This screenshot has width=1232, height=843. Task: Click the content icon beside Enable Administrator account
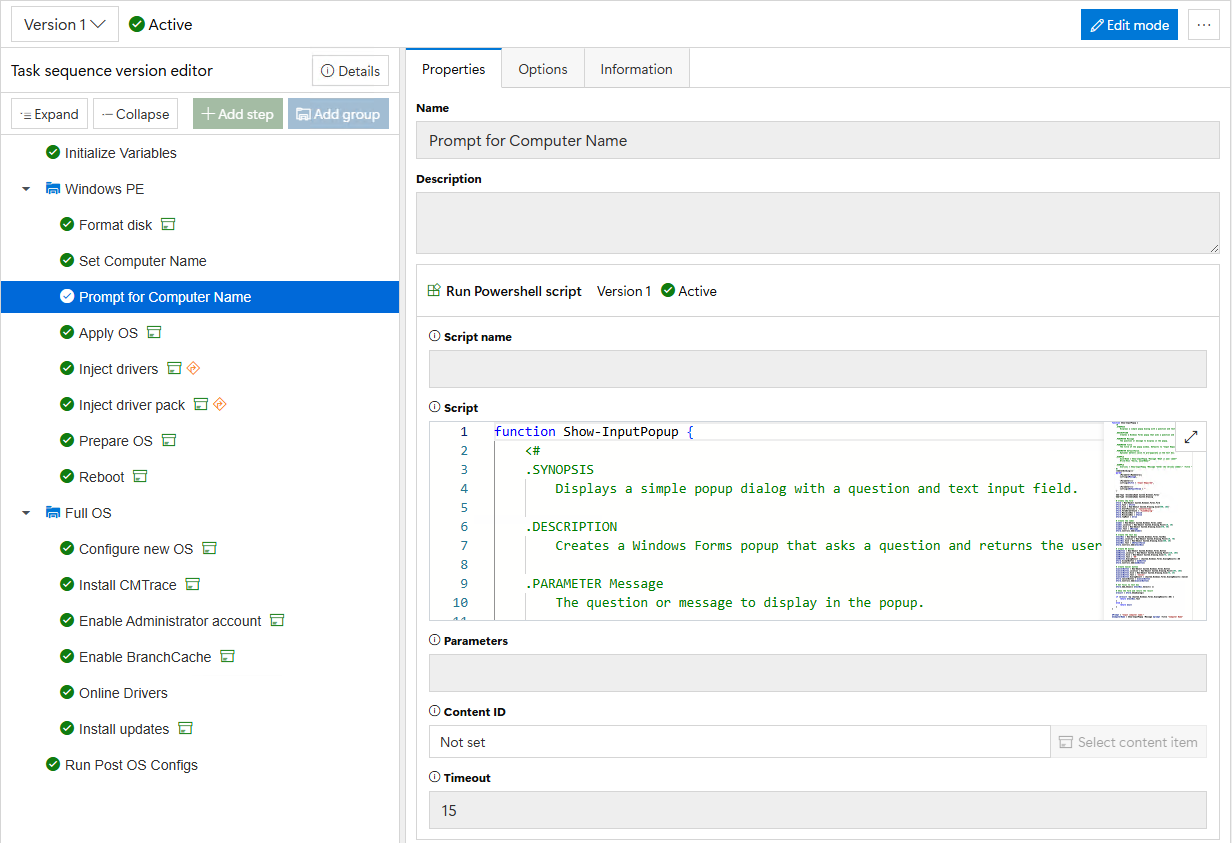277,620
